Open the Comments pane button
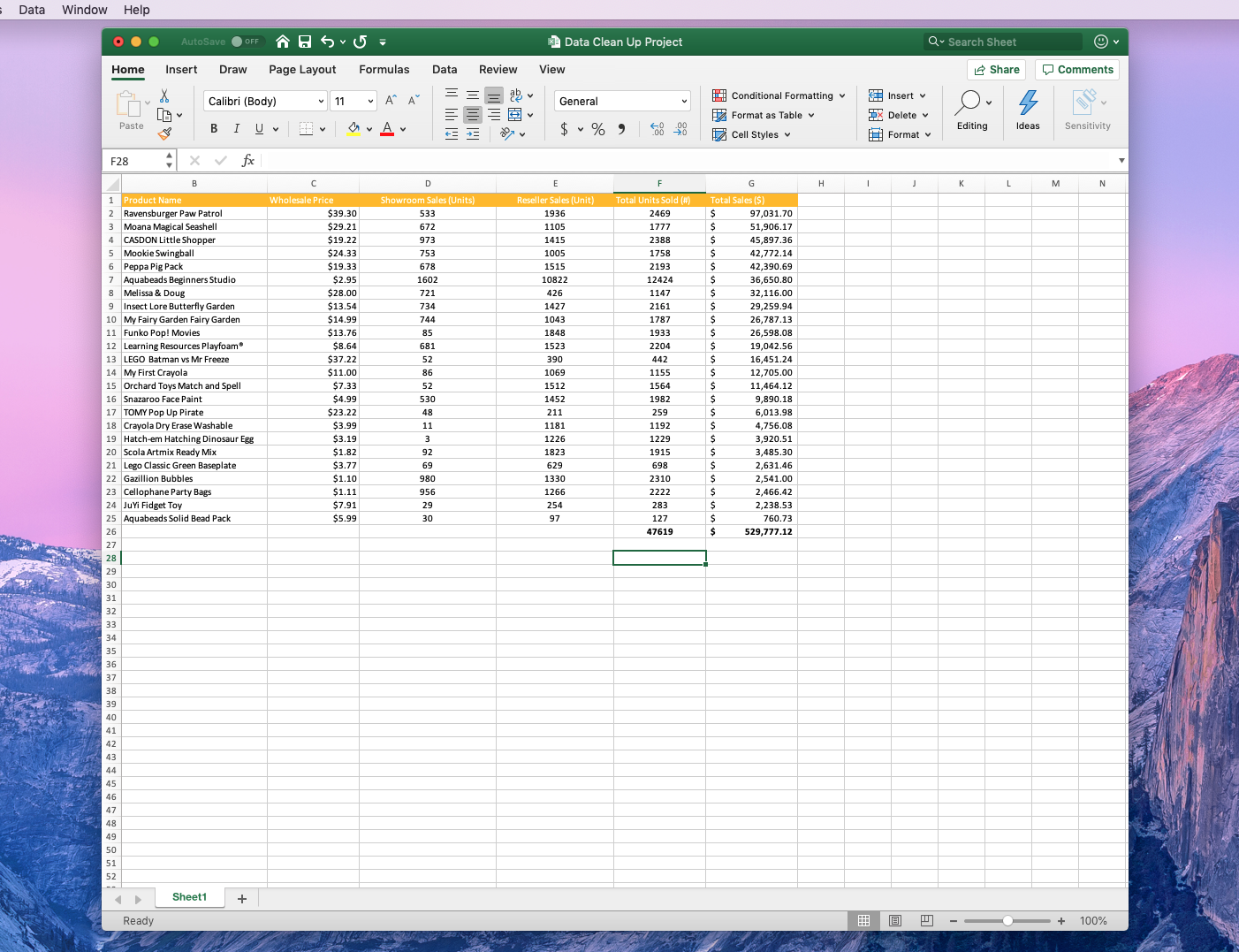This screenshot has height=952, width=1239. (1077, 70)
